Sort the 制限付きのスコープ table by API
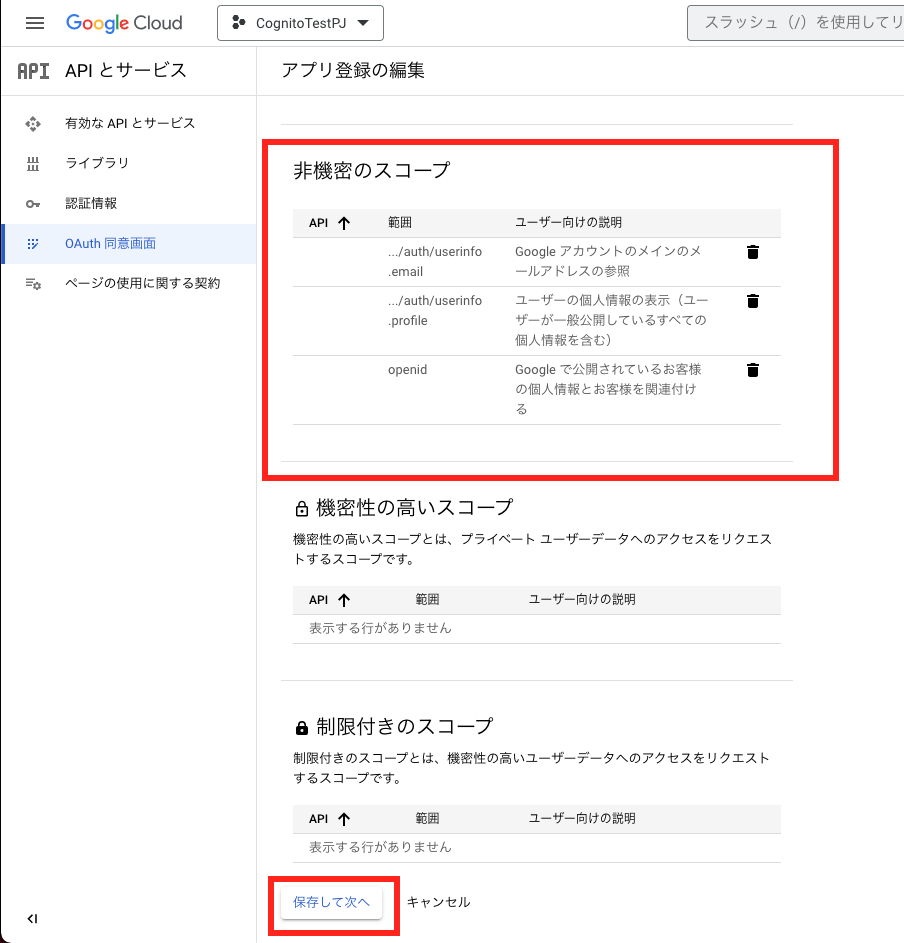The height and width of the screenshot is (943, 904). click(332, 818)
